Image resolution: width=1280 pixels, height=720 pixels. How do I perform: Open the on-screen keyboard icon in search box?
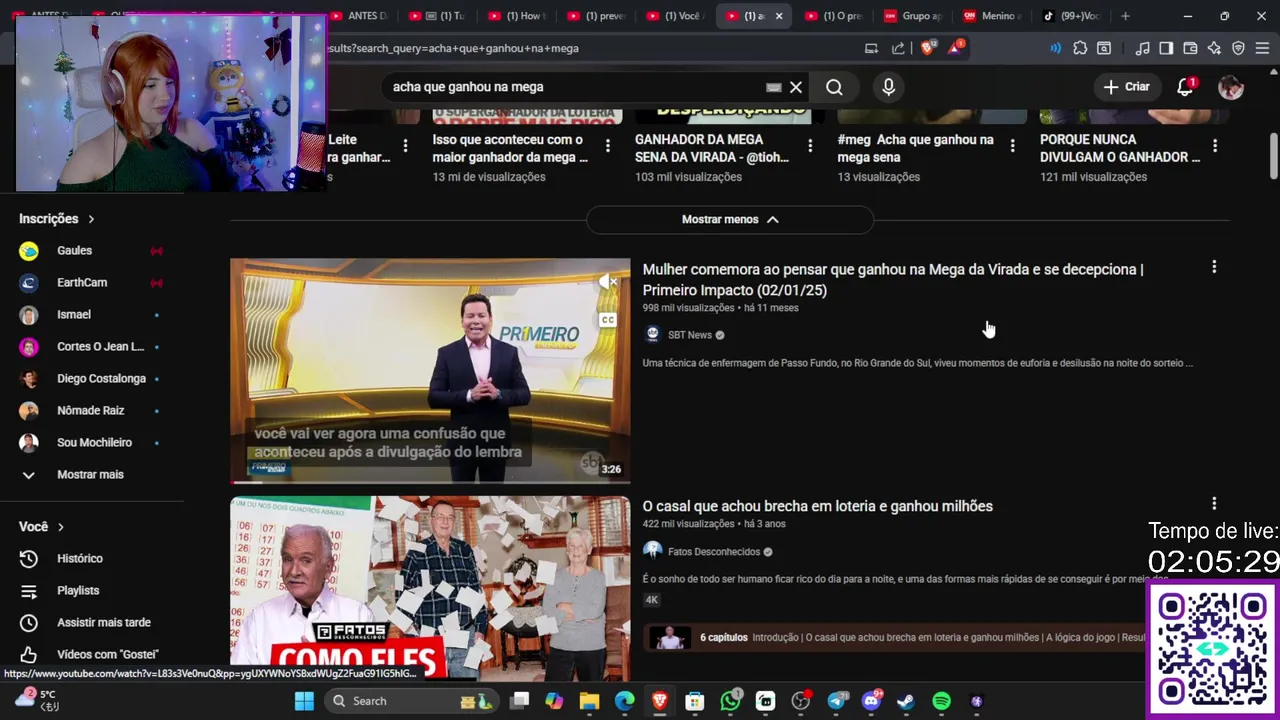773,87
